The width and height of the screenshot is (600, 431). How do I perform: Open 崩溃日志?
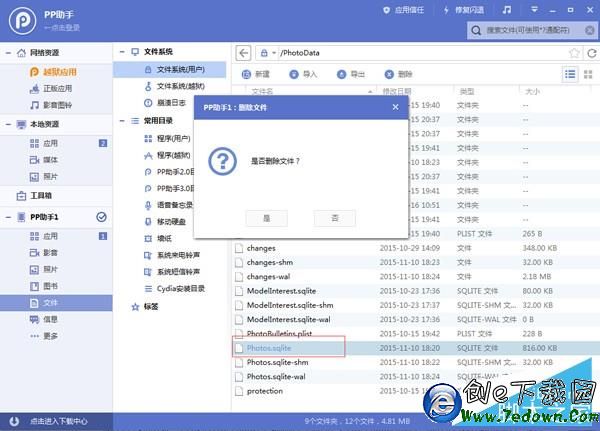pyautogui.click(x=165, y=103)
